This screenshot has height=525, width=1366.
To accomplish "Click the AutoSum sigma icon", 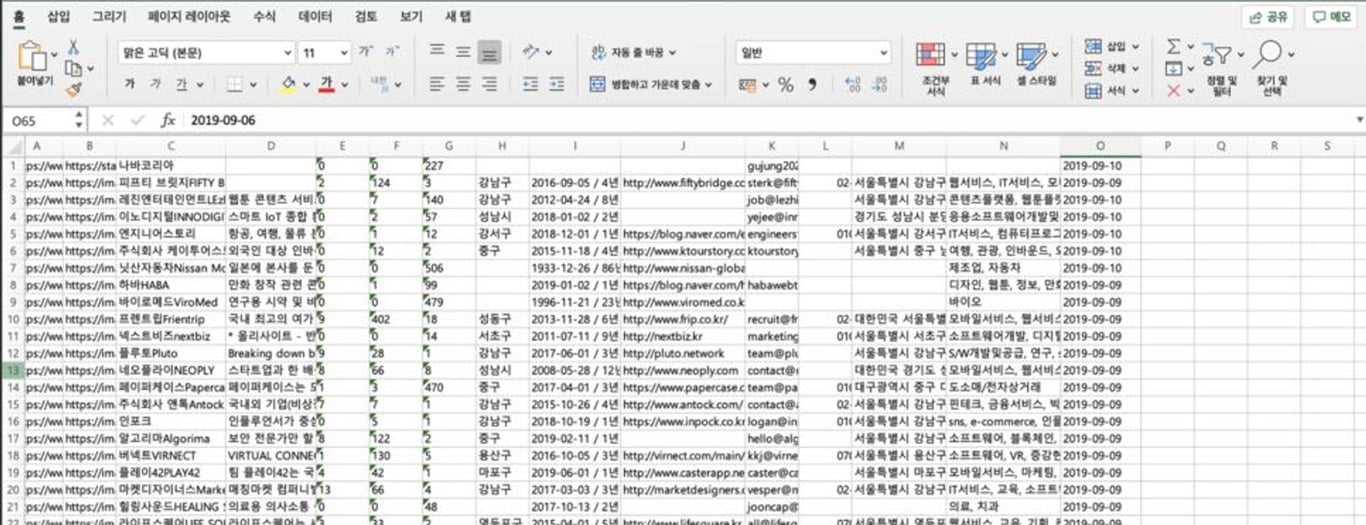I will click(x=1174, y=46).
